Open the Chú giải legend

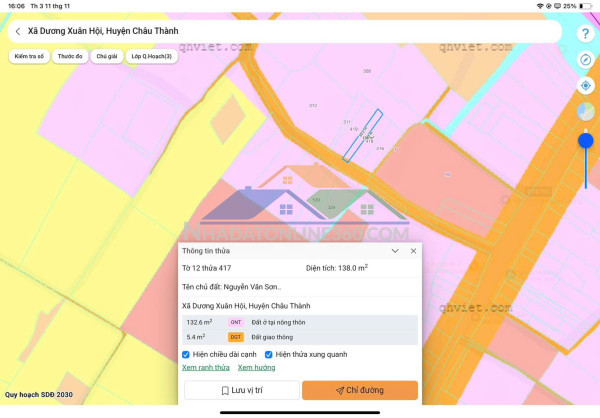tap(107, 57)
